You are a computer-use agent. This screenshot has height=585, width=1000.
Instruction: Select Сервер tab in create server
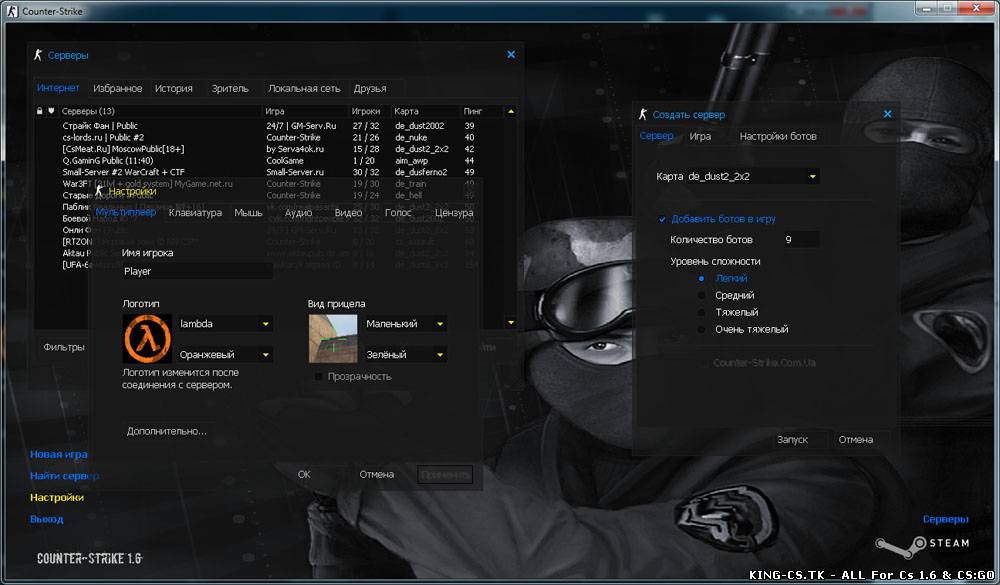tap(656, 136)
